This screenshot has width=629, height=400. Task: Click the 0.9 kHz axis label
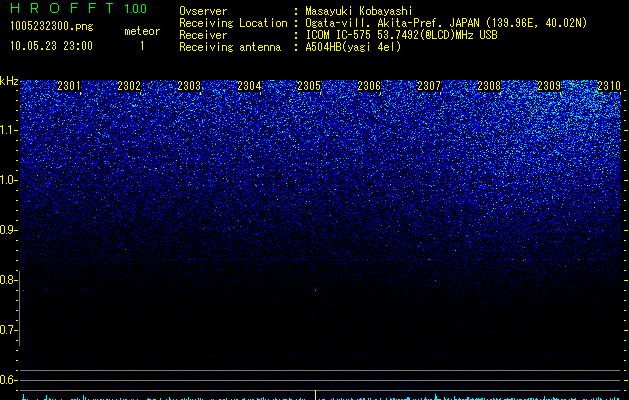[8, 230]
